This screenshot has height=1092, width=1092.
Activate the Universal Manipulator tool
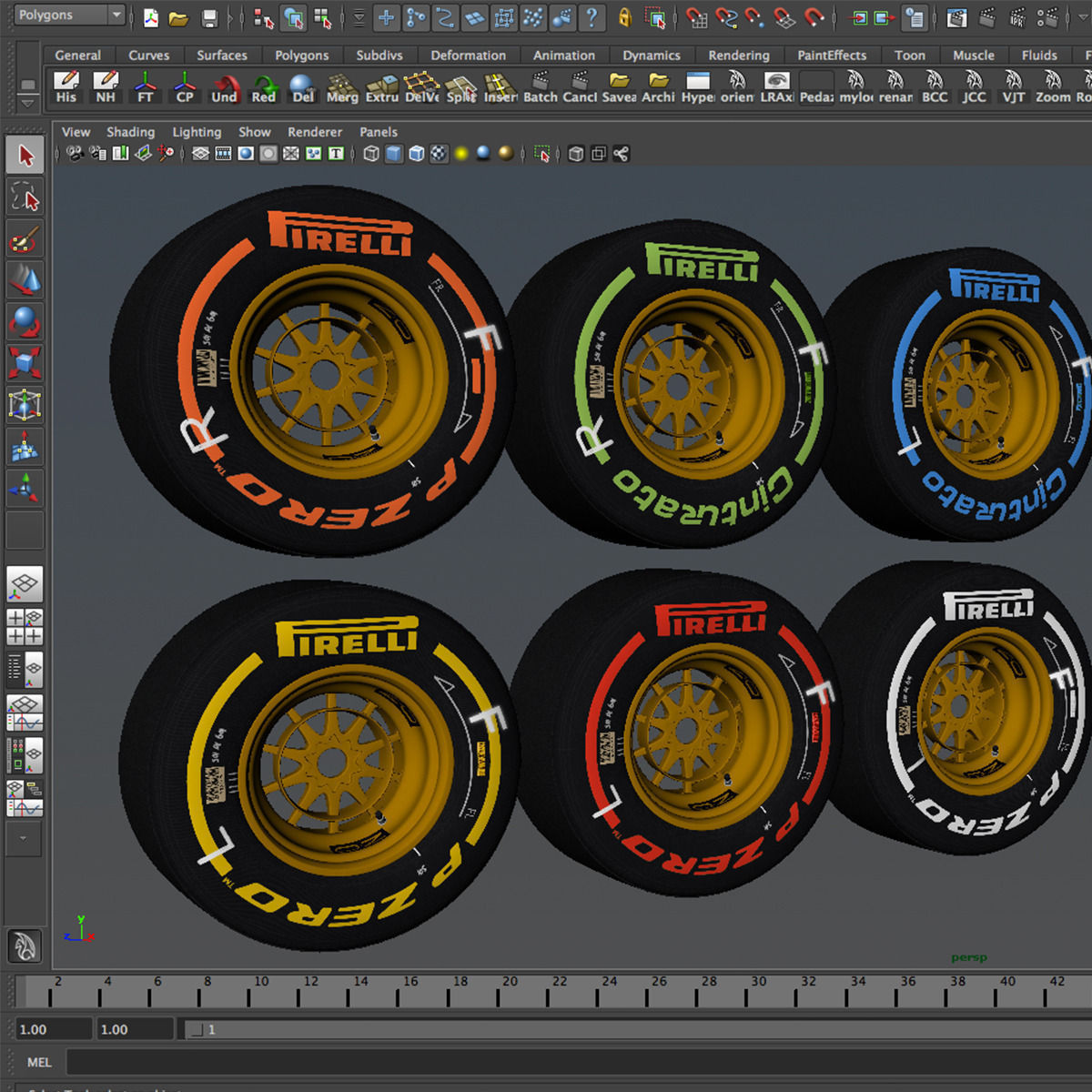point(25,405)
